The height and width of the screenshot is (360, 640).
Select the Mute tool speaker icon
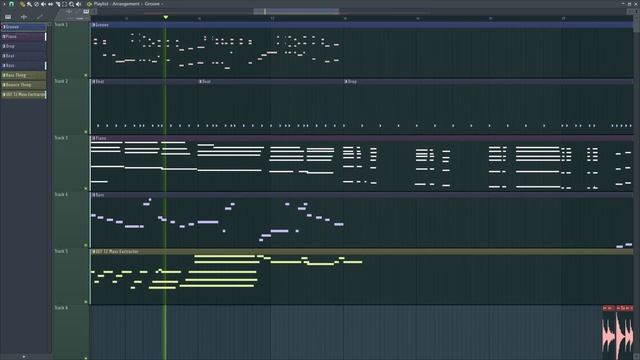click(x=43, y=4)
